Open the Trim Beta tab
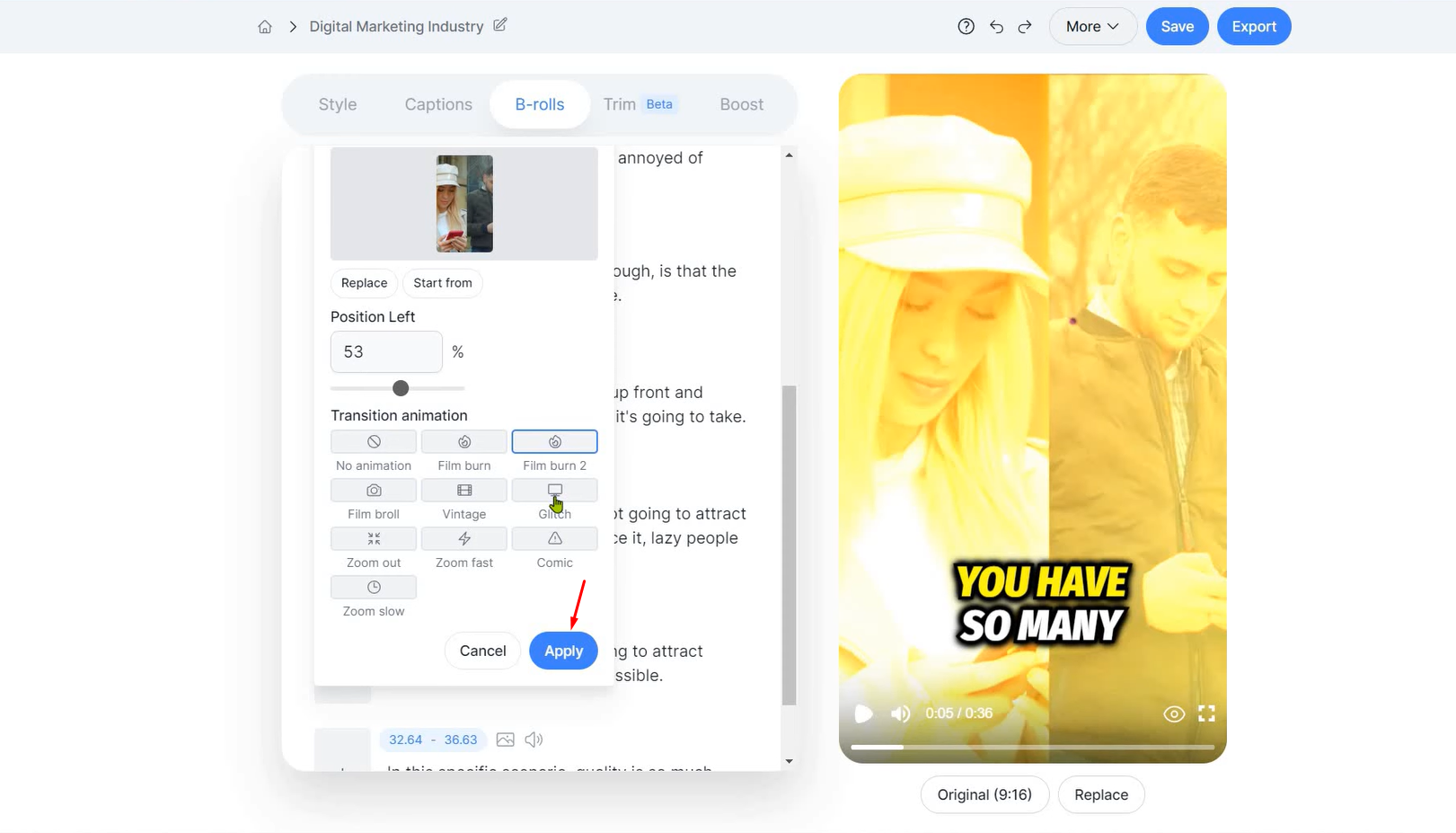This screenshot has width=1456, height=833. [640, 104]
